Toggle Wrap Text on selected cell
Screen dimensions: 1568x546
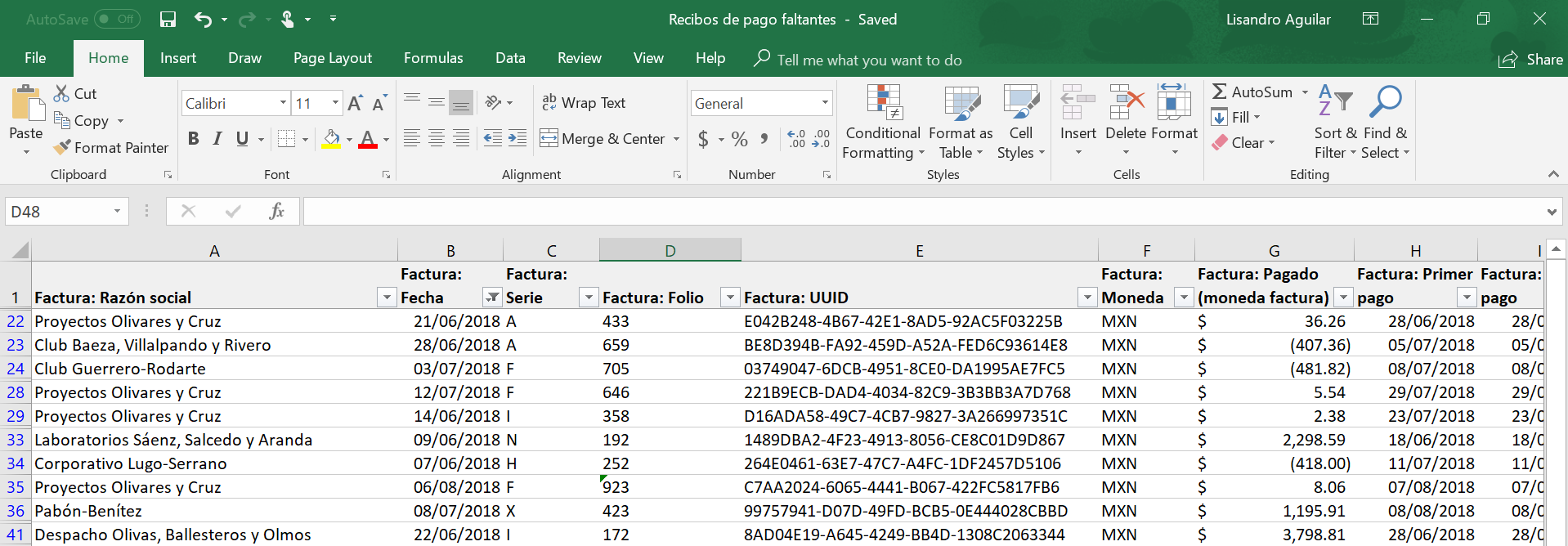584,103
